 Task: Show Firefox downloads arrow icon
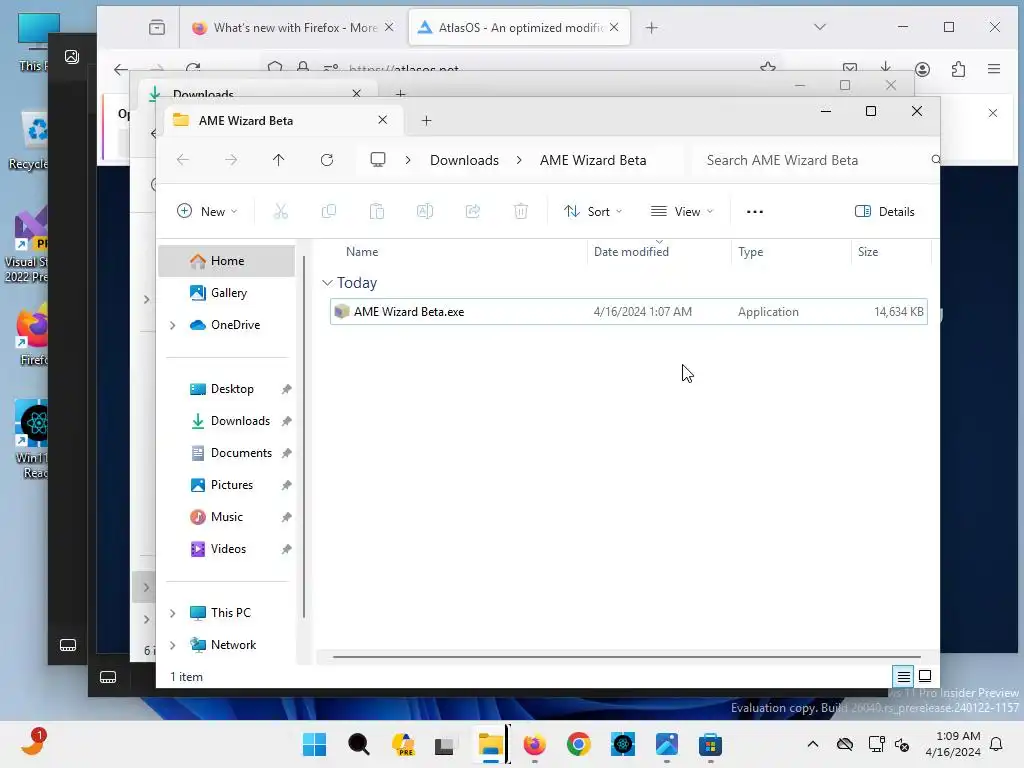pyautogui.click(x=886, y=67)
